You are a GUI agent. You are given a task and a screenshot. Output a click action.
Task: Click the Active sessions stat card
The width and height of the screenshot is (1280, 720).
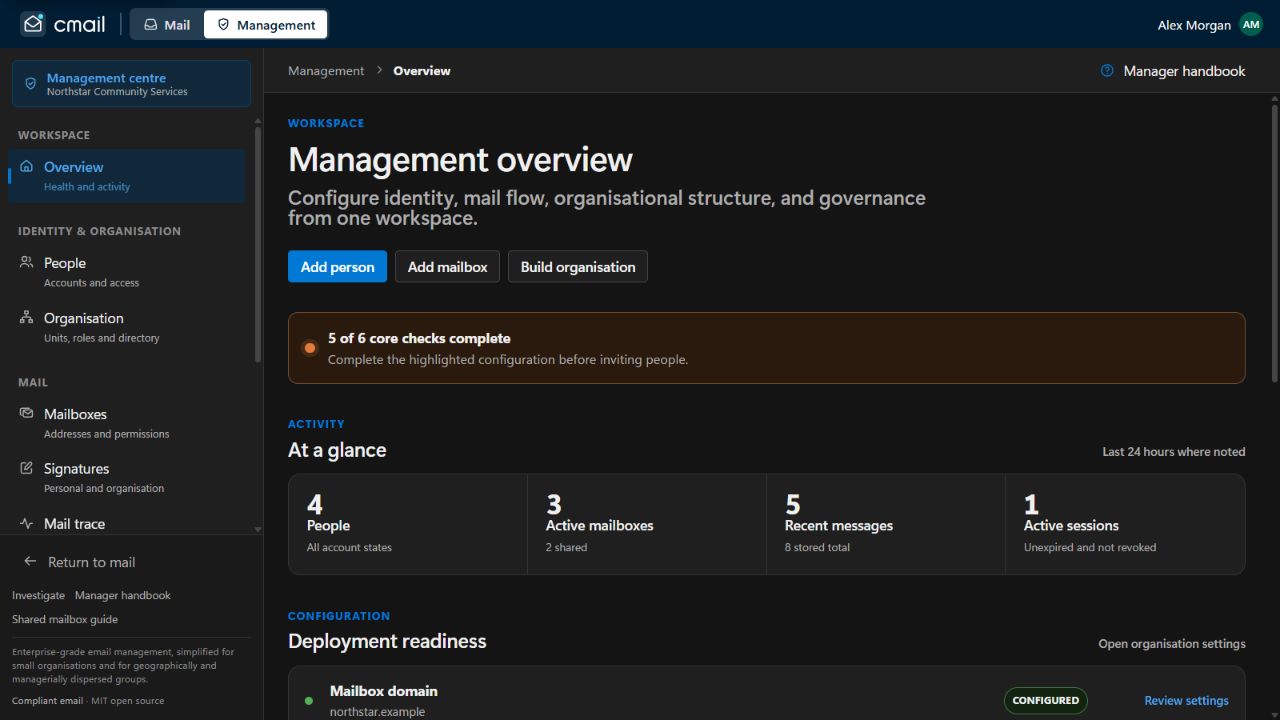[1125, 524]
